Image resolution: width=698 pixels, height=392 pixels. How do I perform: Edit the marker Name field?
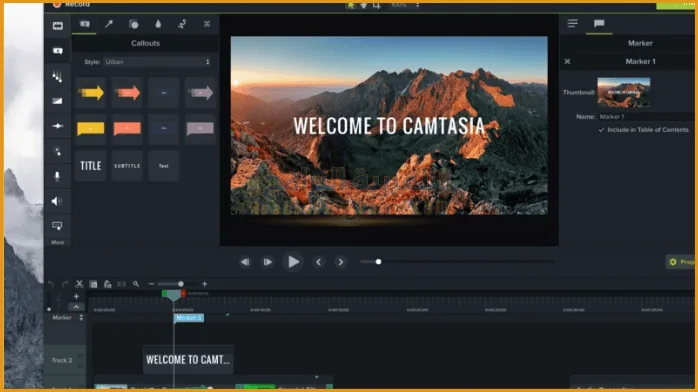[645, 117]
